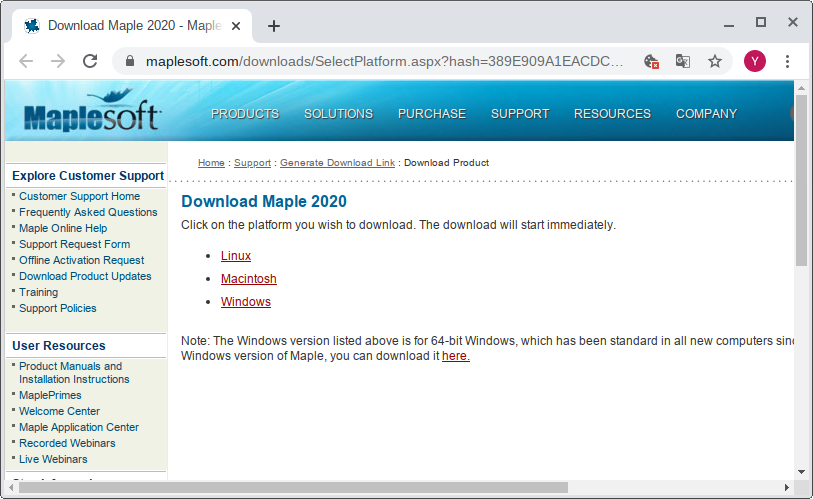Screen dimensions: 813x499
Task: Maximize the browser window
Action: (x=761, y=22)
